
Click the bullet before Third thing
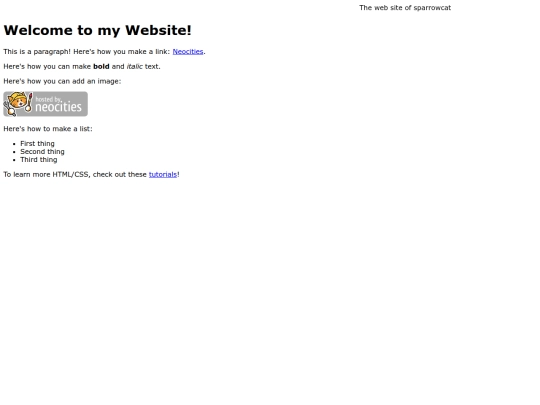[x=14, y=160]
